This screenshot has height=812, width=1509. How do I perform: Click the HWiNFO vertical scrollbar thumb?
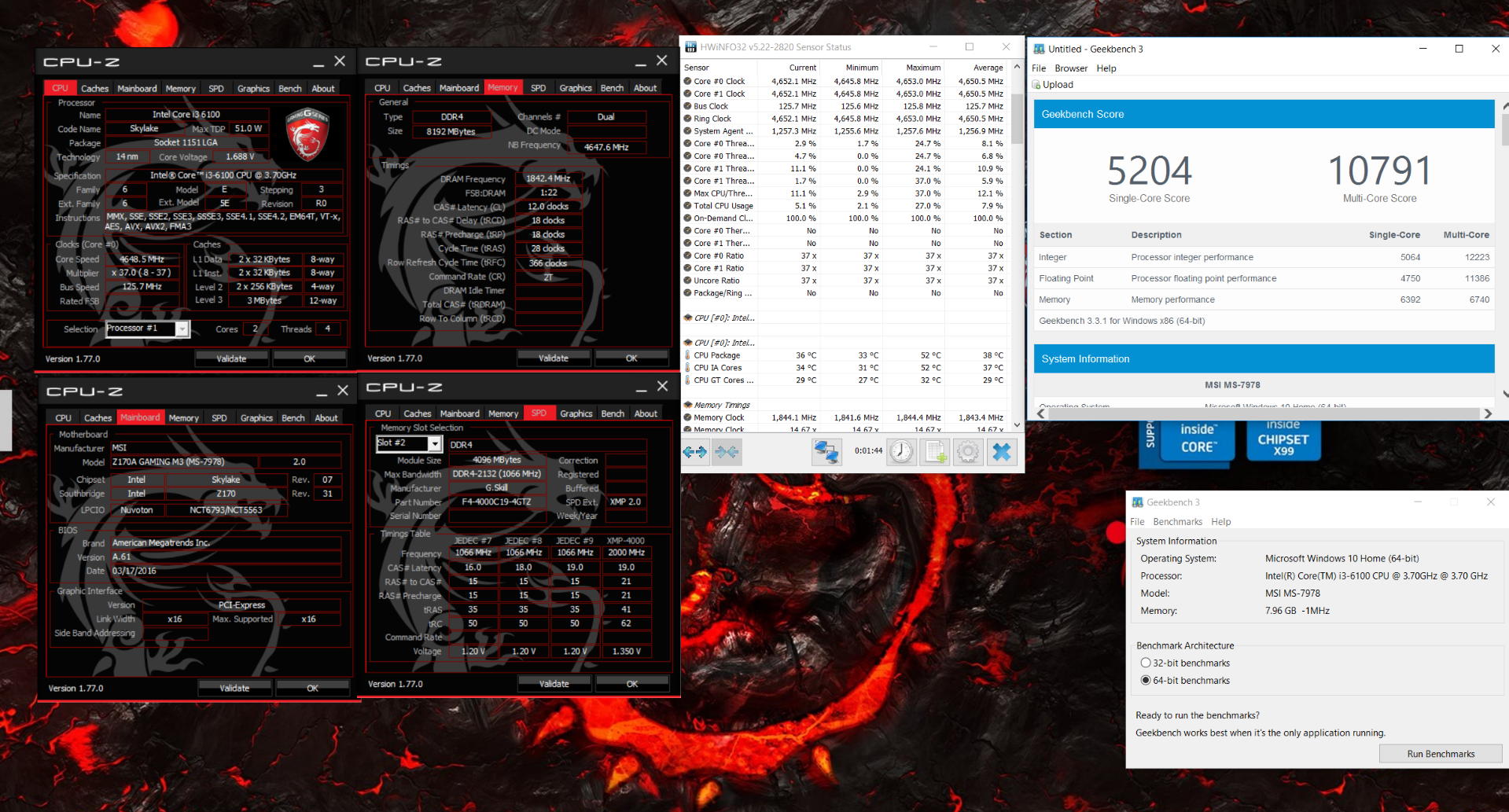coord(1017,119)
